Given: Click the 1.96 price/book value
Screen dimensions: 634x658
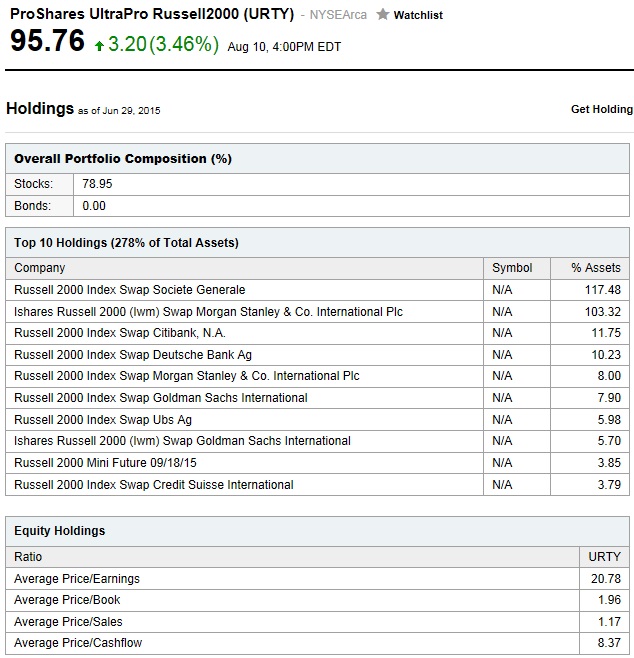Looking at the screenshot, I should [x=609, y=600].
